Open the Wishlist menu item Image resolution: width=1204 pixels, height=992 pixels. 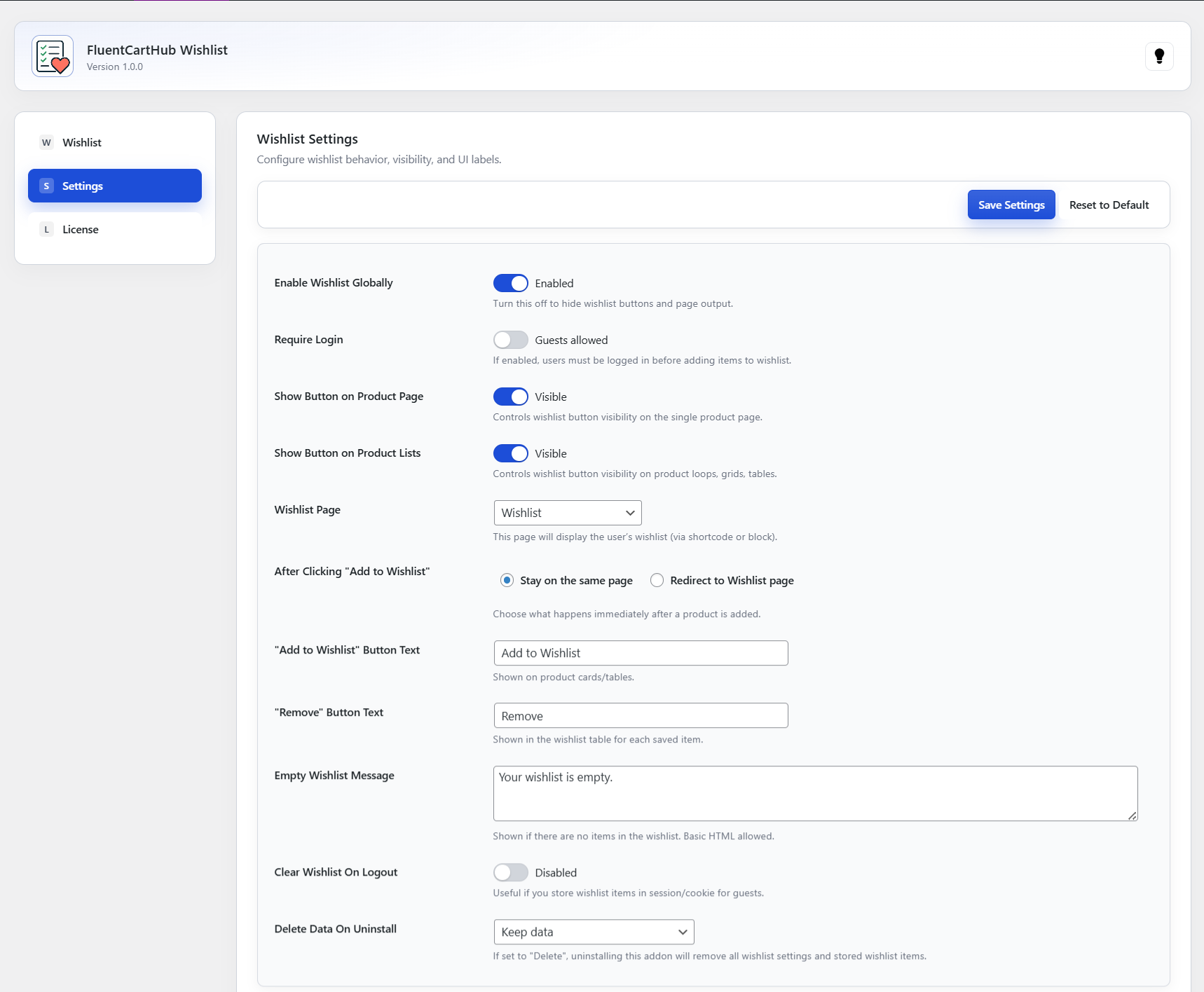pyautogui.click(x=82, y=142)
